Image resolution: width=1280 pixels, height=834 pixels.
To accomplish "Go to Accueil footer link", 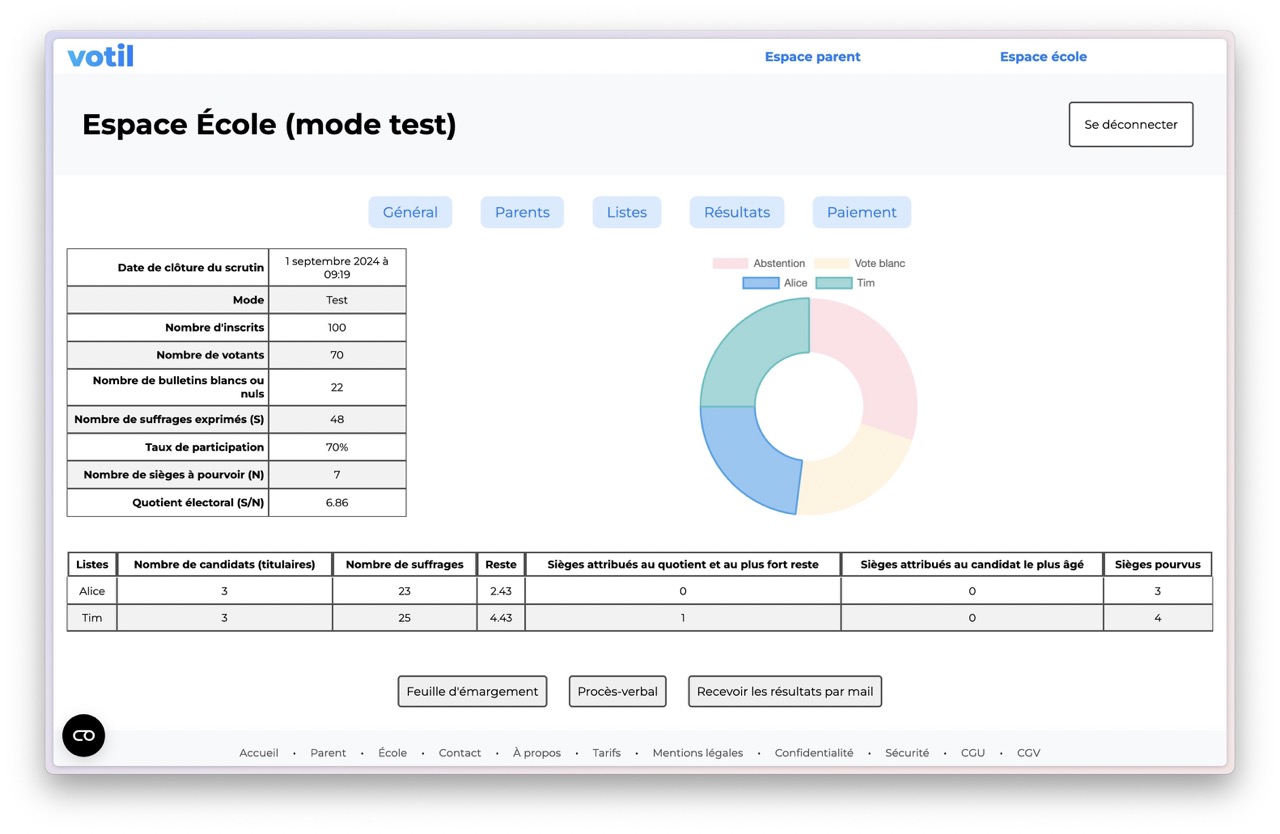I will (x=259, y=753).
